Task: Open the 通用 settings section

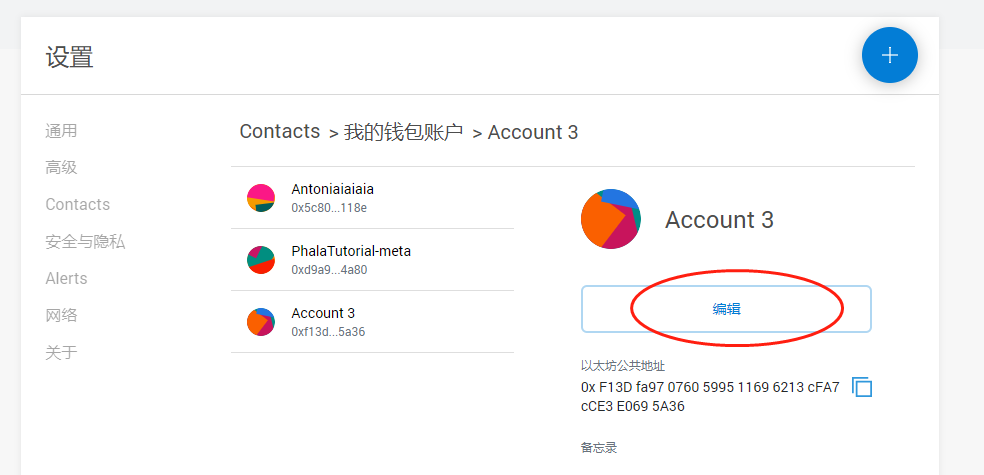Action: tap(61, 131)
